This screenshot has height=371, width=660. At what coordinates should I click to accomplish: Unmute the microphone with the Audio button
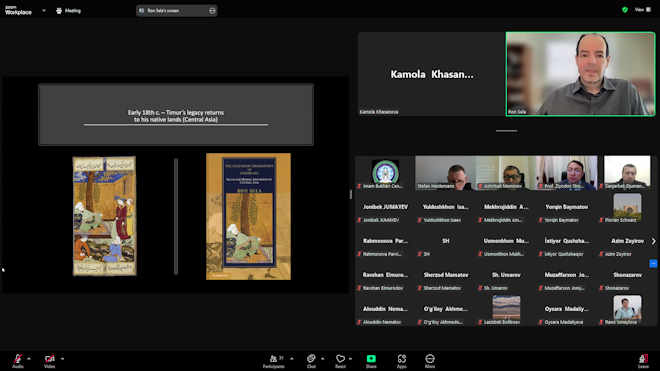(x=18, y=360)
